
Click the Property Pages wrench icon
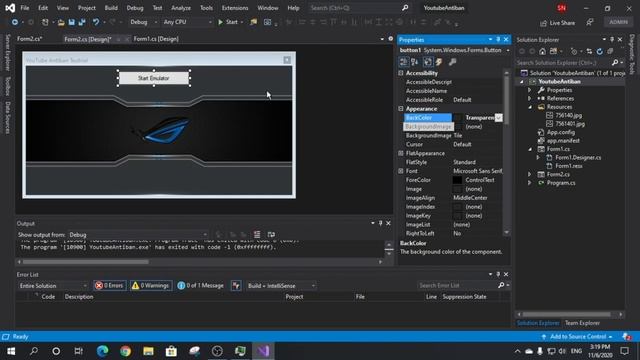pyautogui.click(x=452, y=62)
